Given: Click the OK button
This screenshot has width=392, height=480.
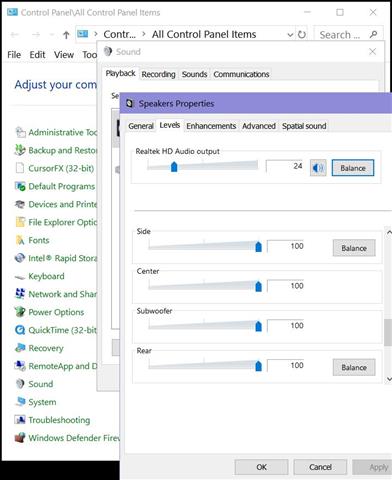Looking at the screenshot, I should click(x=261, y=467).
